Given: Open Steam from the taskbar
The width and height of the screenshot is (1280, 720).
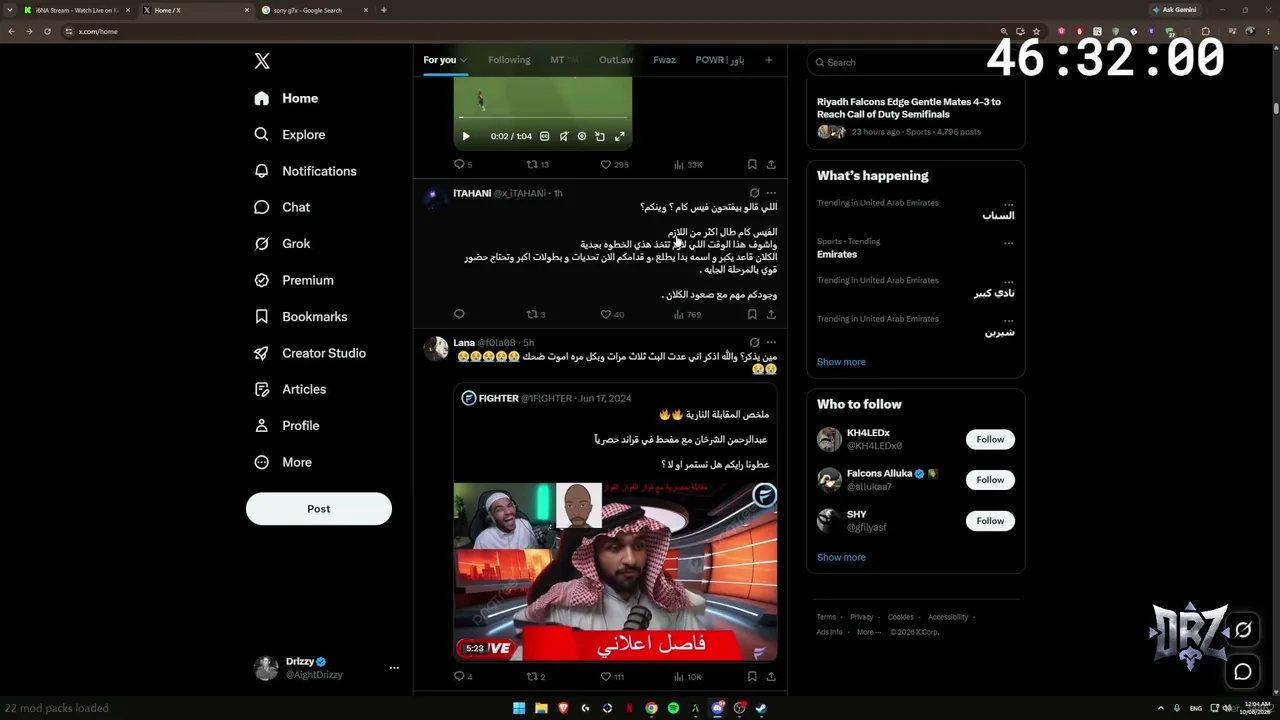Looking at the screenshot, I should tap(761, 708).
